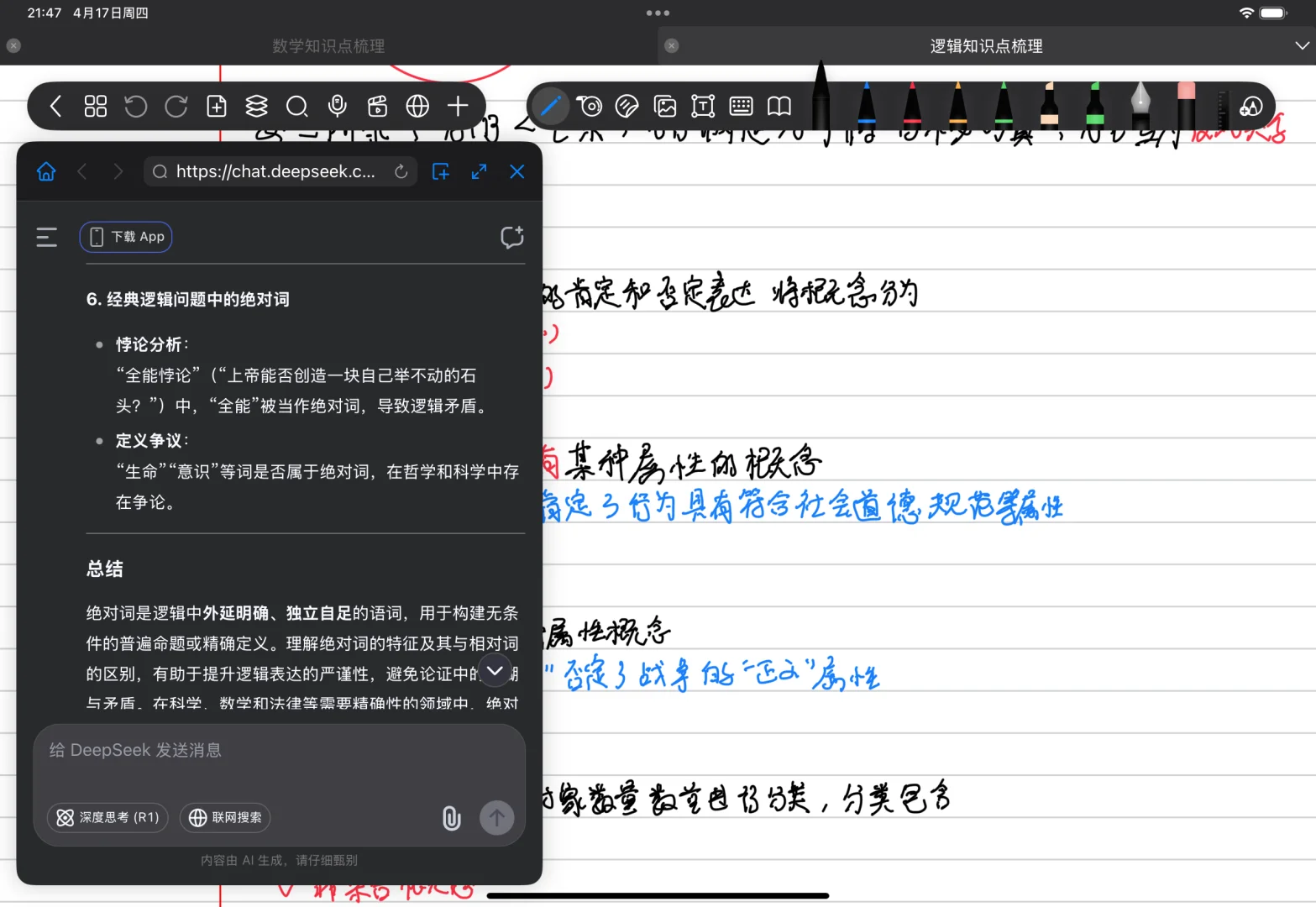
Task: Select the text box tool
Action: (x=702, y=106)
